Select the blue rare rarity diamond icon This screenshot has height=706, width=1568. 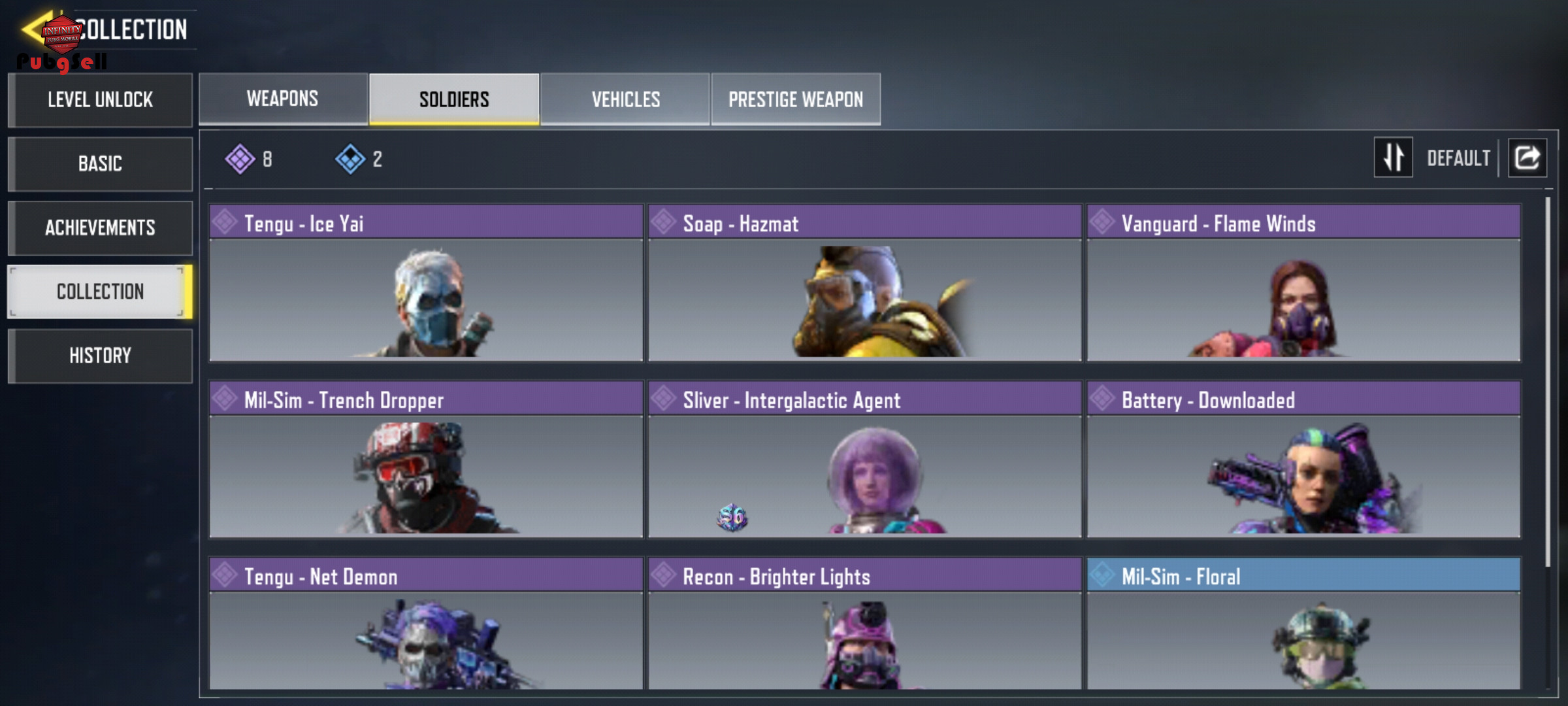coord(350,159)
